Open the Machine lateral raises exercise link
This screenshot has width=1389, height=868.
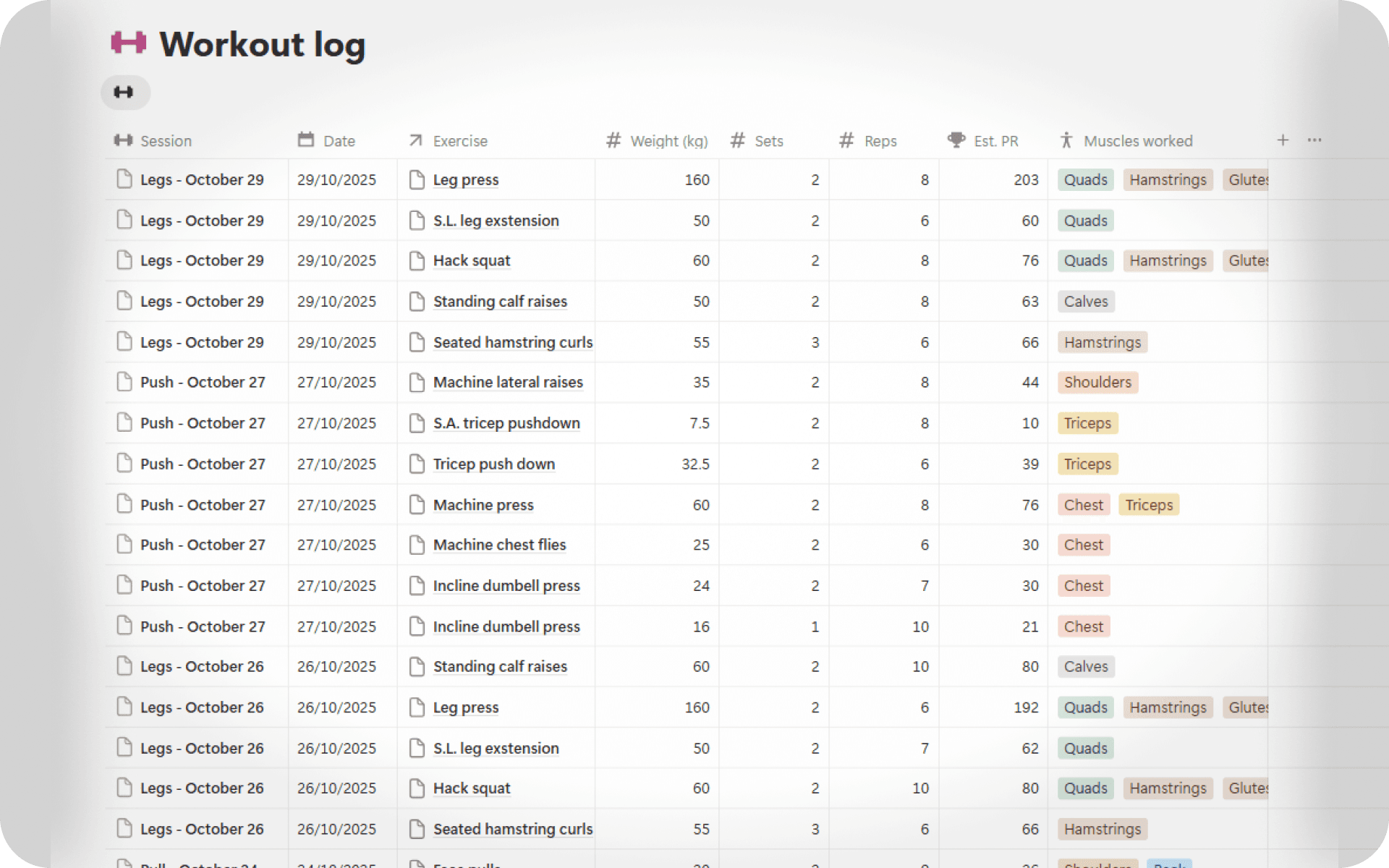[x=508, y=383]
